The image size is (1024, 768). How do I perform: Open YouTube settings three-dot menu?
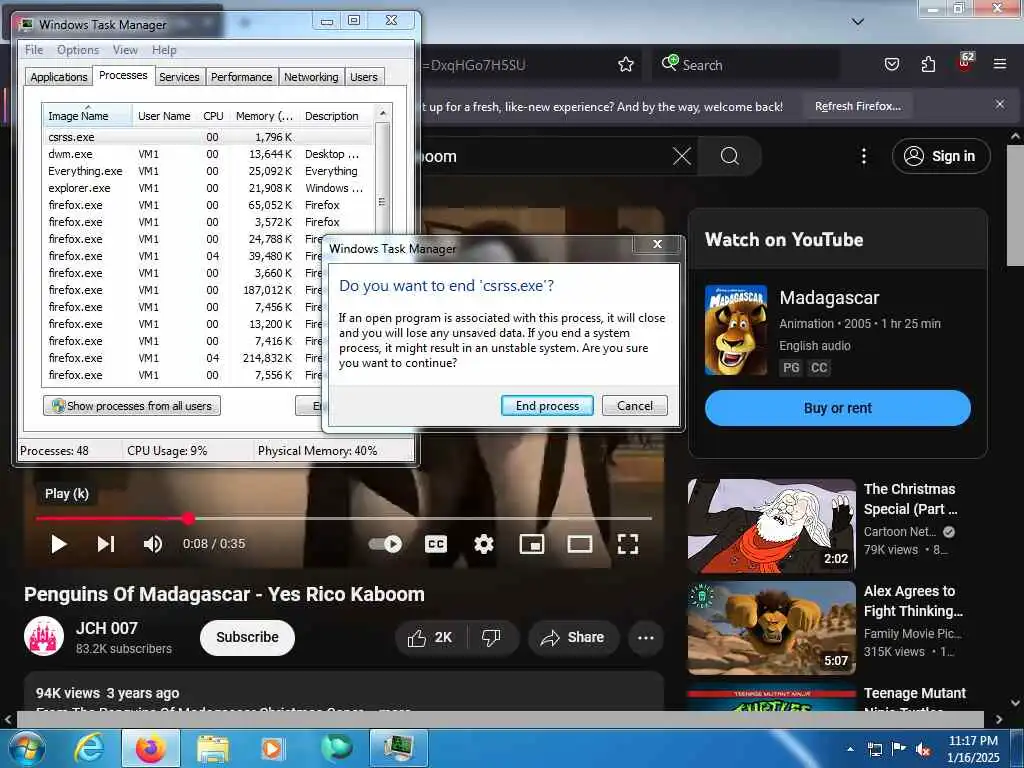864,156
